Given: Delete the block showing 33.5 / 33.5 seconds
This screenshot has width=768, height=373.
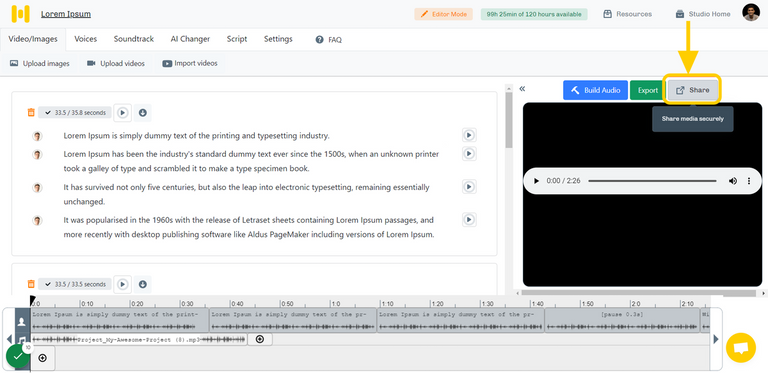Looking at the screenshot, I should coord(31,284).
